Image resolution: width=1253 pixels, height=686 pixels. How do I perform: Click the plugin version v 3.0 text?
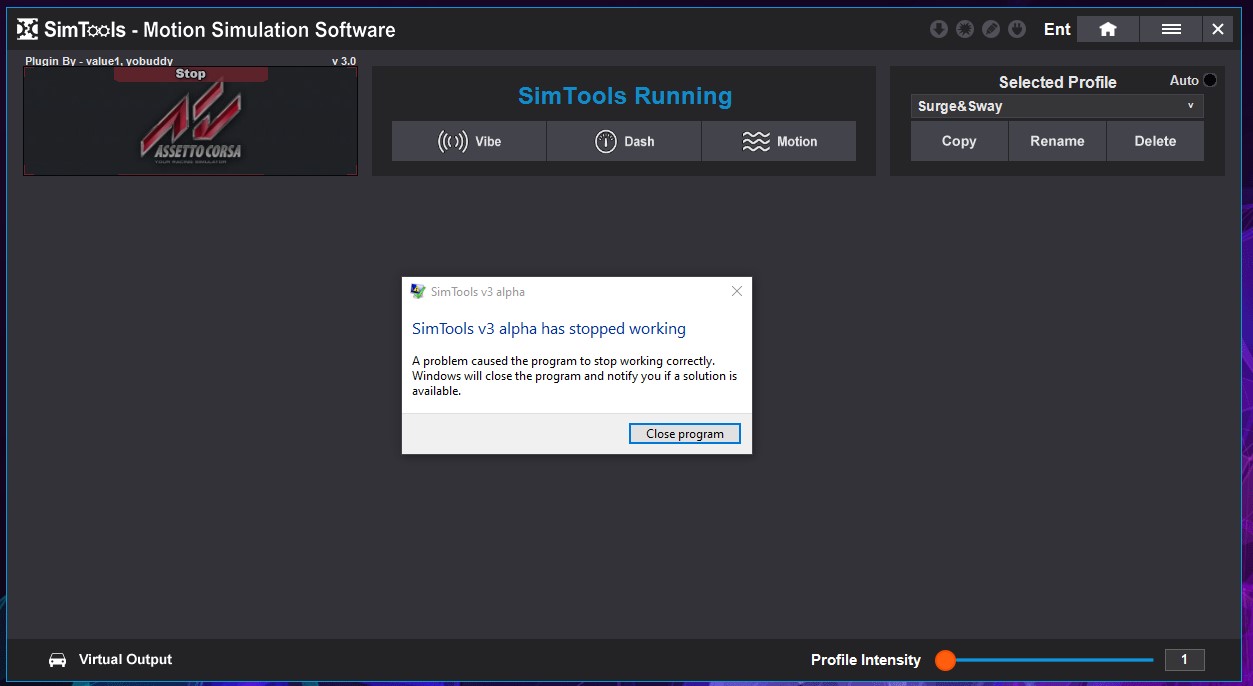pos(344,61)
